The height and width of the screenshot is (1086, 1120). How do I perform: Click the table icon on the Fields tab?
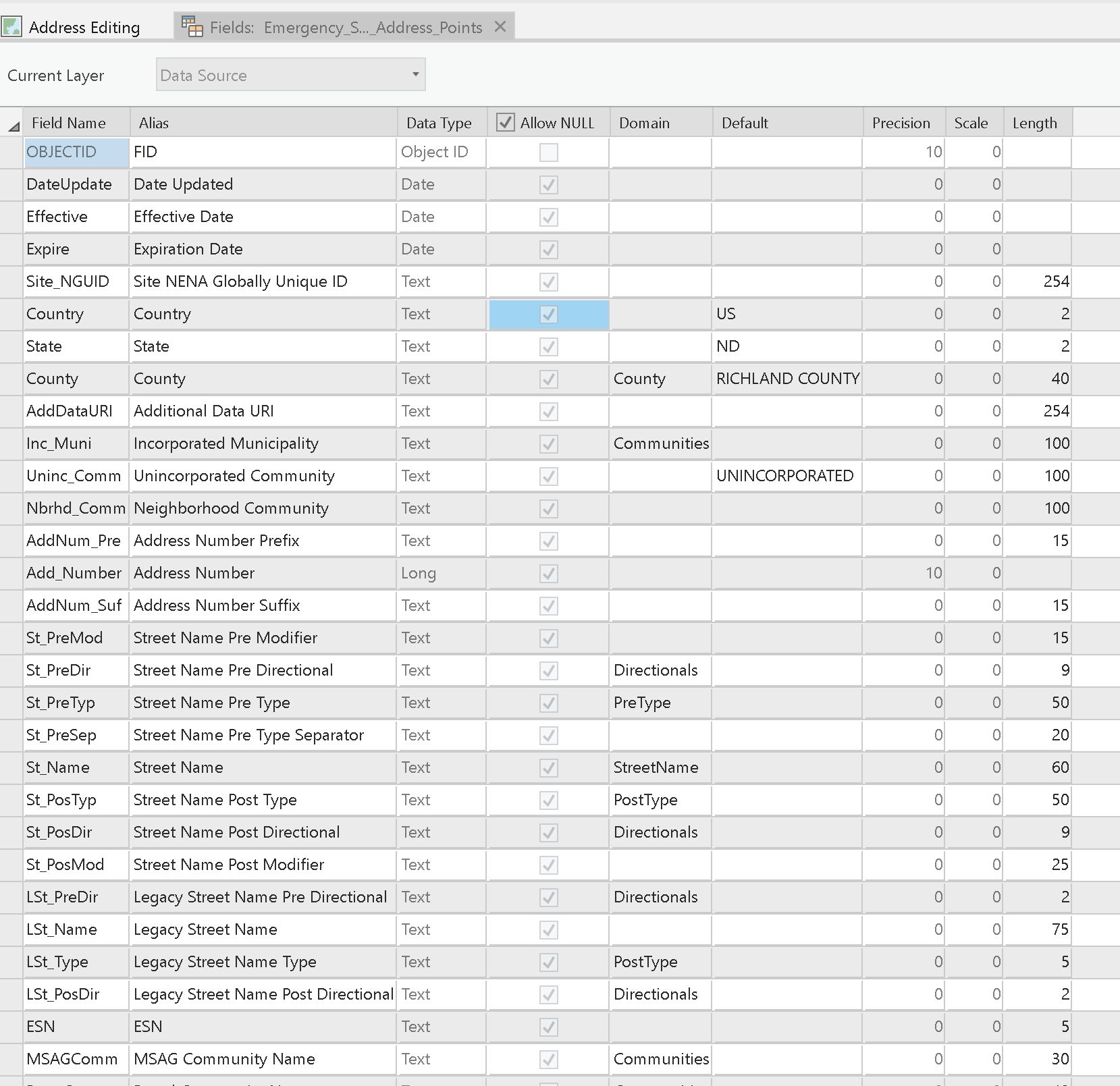pyautogui.click(x=192, y=26)
